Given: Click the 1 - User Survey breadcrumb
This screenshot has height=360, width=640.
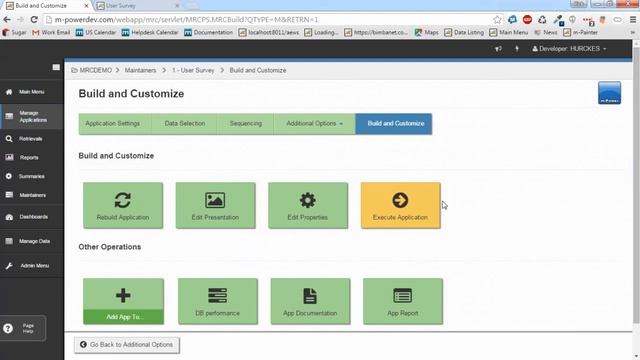Looking at the screenshot, I should tap(193, 70).
